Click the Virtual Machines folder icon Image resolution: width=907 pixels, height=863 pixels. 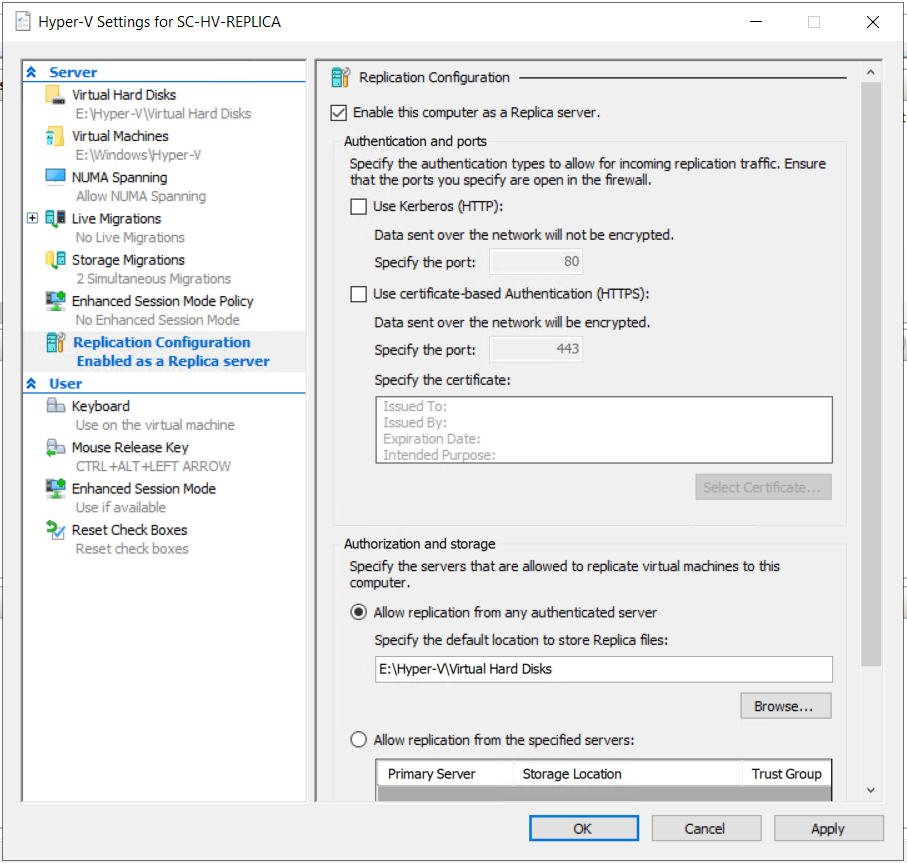[x=55, y=136]
